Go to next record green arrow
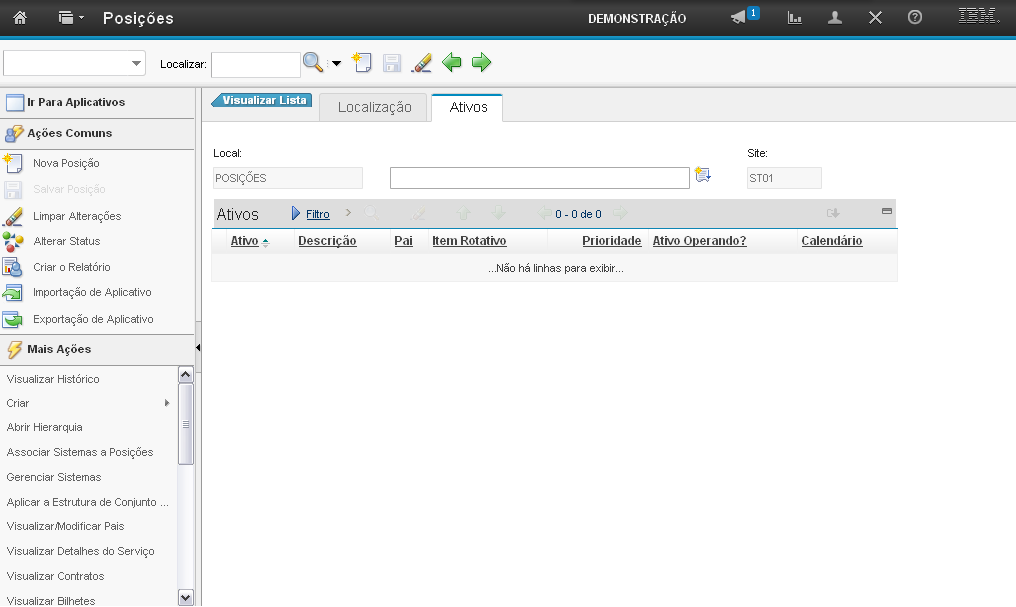 [x=482, y=63]
